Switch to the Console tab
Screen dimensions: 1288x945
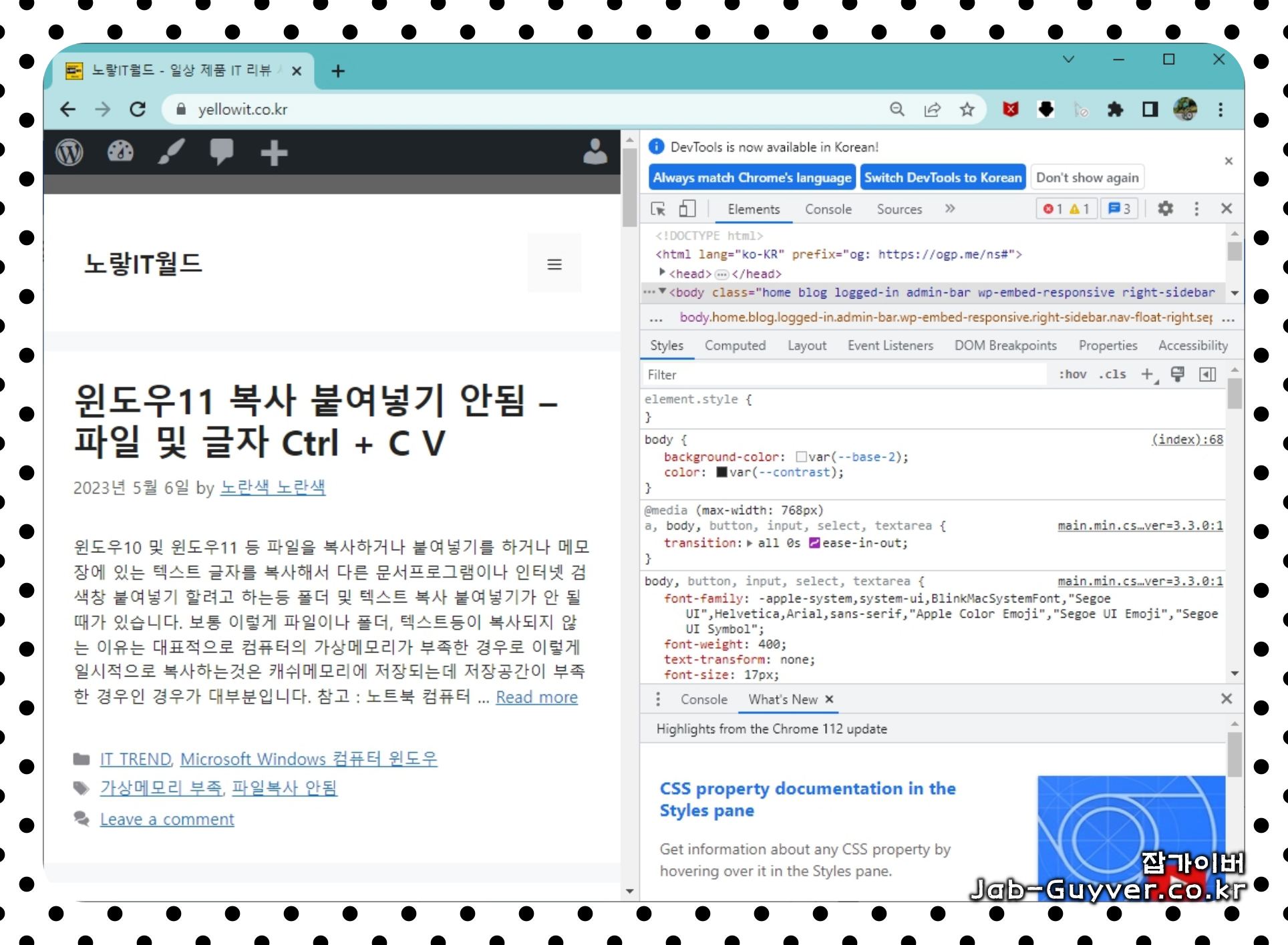coord(828,209)
